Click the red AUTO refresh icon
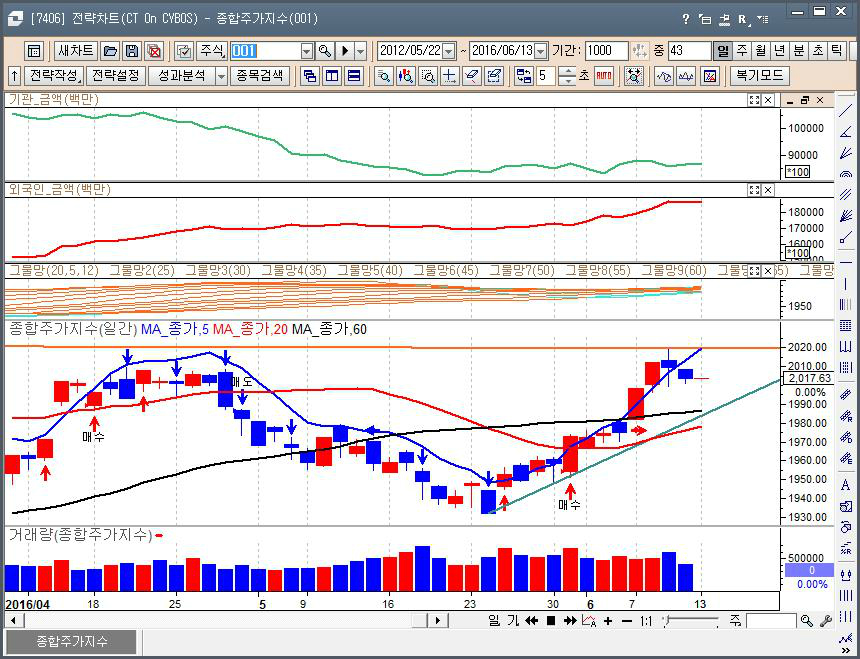 [604, 76]
